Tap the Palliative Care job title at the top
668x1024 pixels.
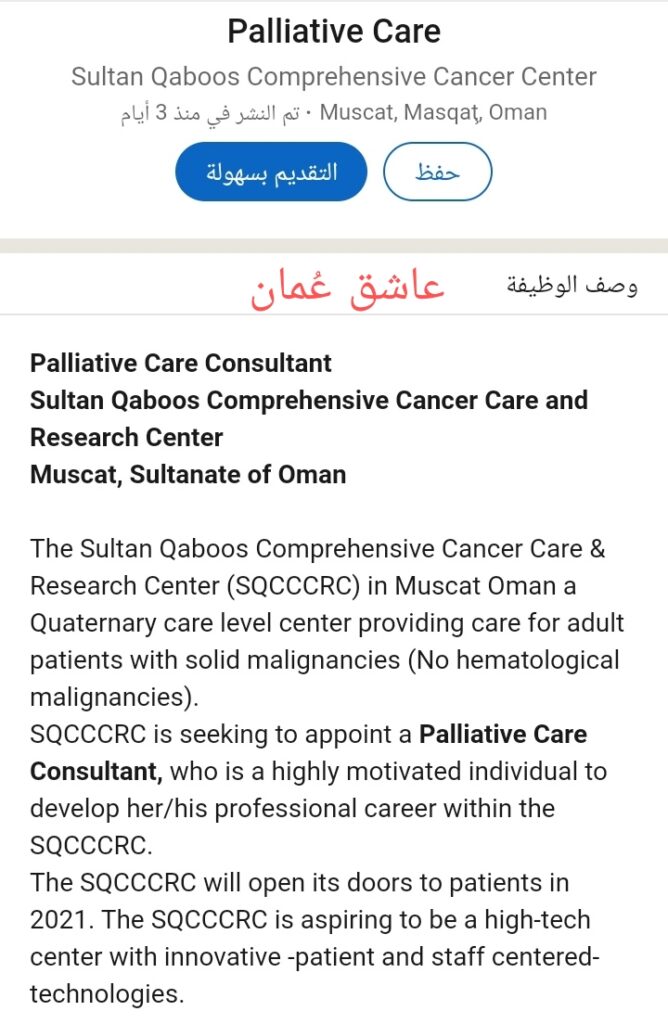pos(334,31)
